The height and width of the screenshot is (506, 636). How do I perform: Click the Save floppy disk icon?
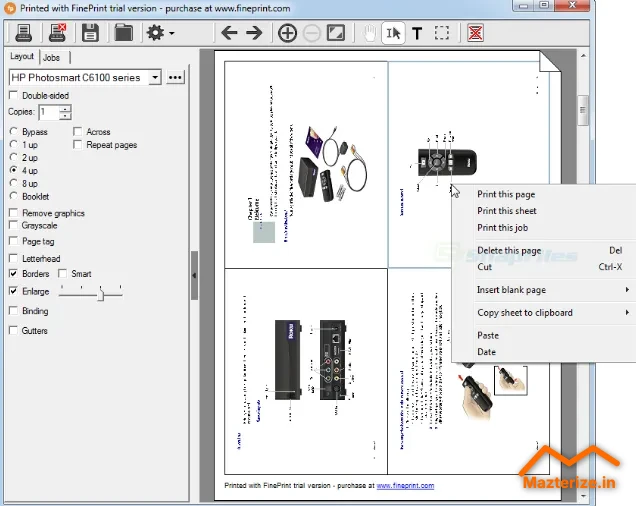(90, 33)
